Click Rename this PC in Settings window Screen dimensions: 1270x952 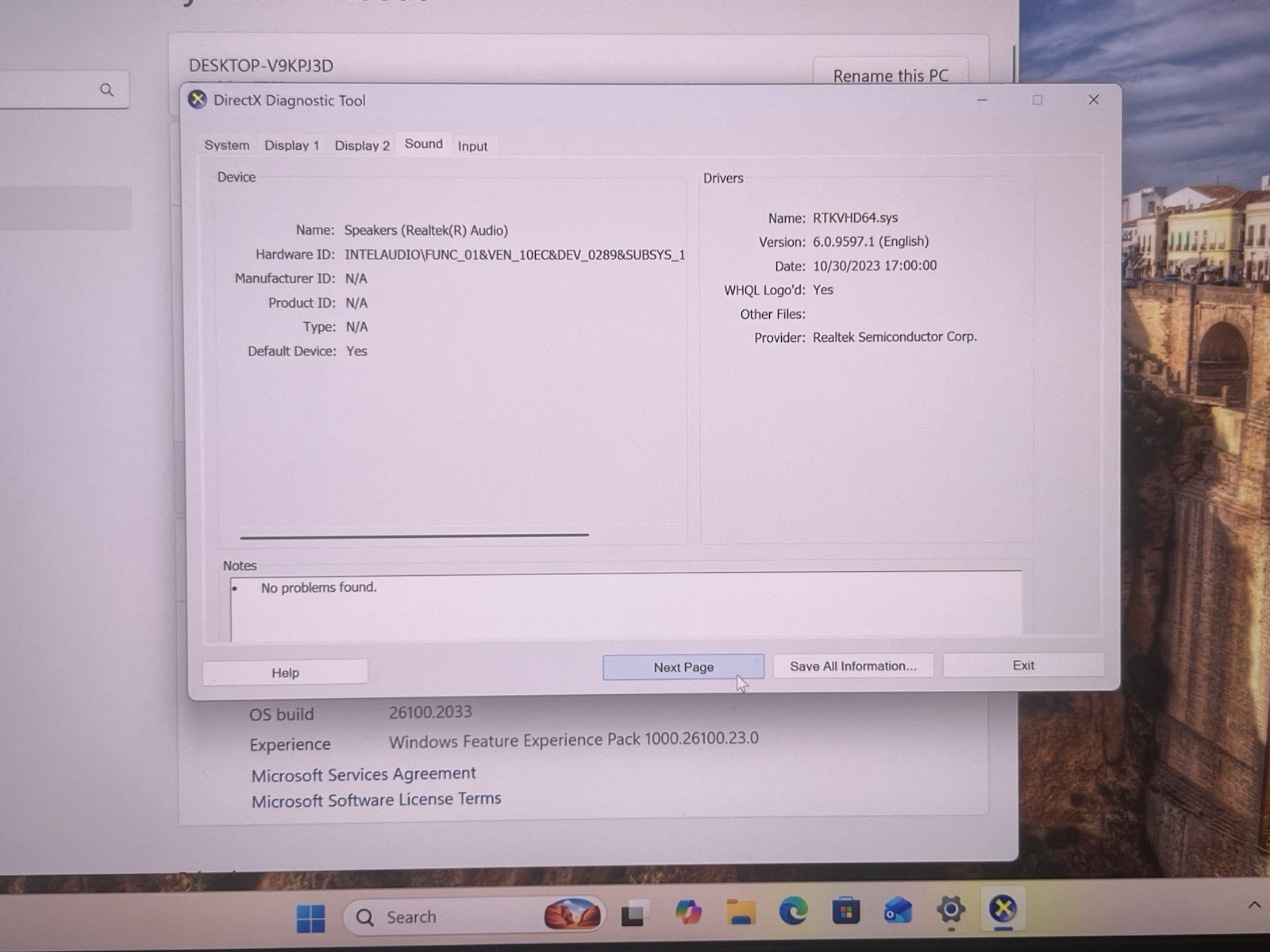coord(891,74)
